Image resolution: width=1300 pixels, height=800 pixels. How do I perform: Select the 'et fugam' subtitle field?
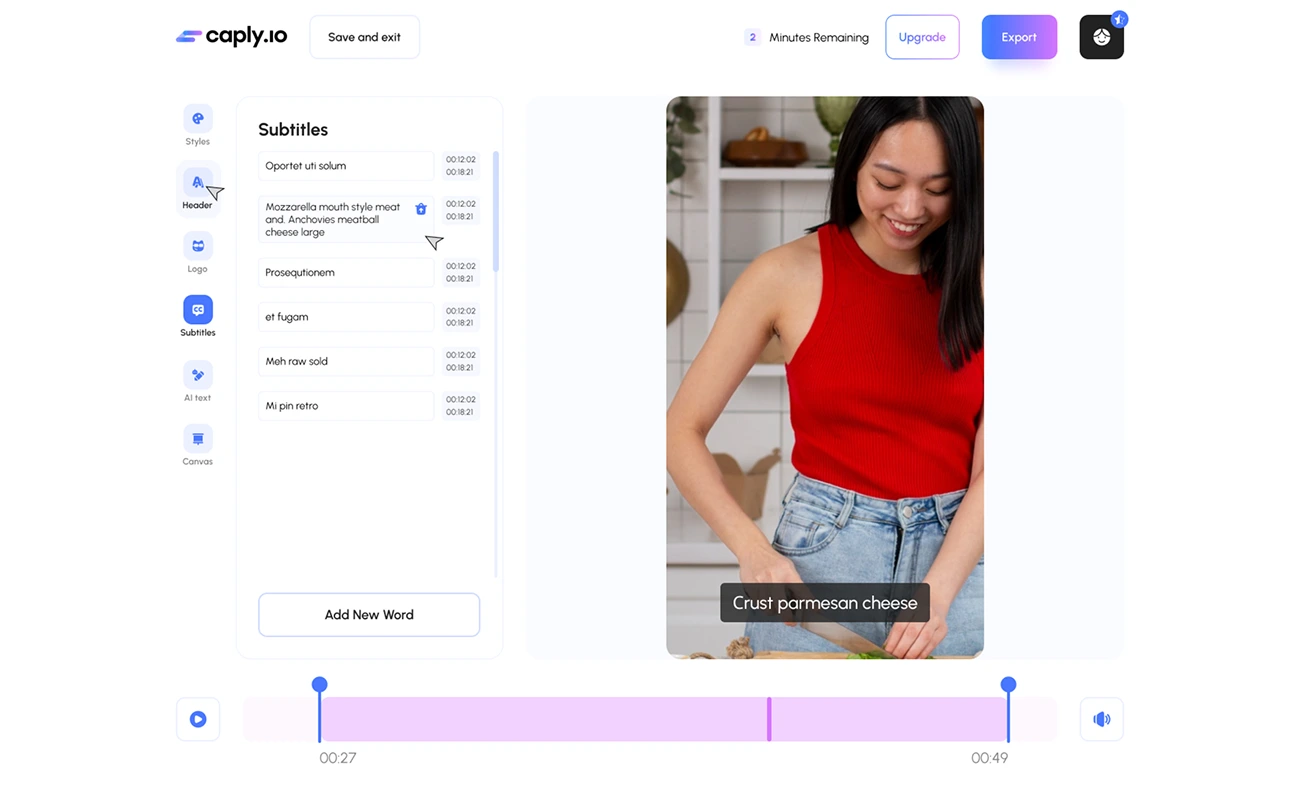(346, 317)
